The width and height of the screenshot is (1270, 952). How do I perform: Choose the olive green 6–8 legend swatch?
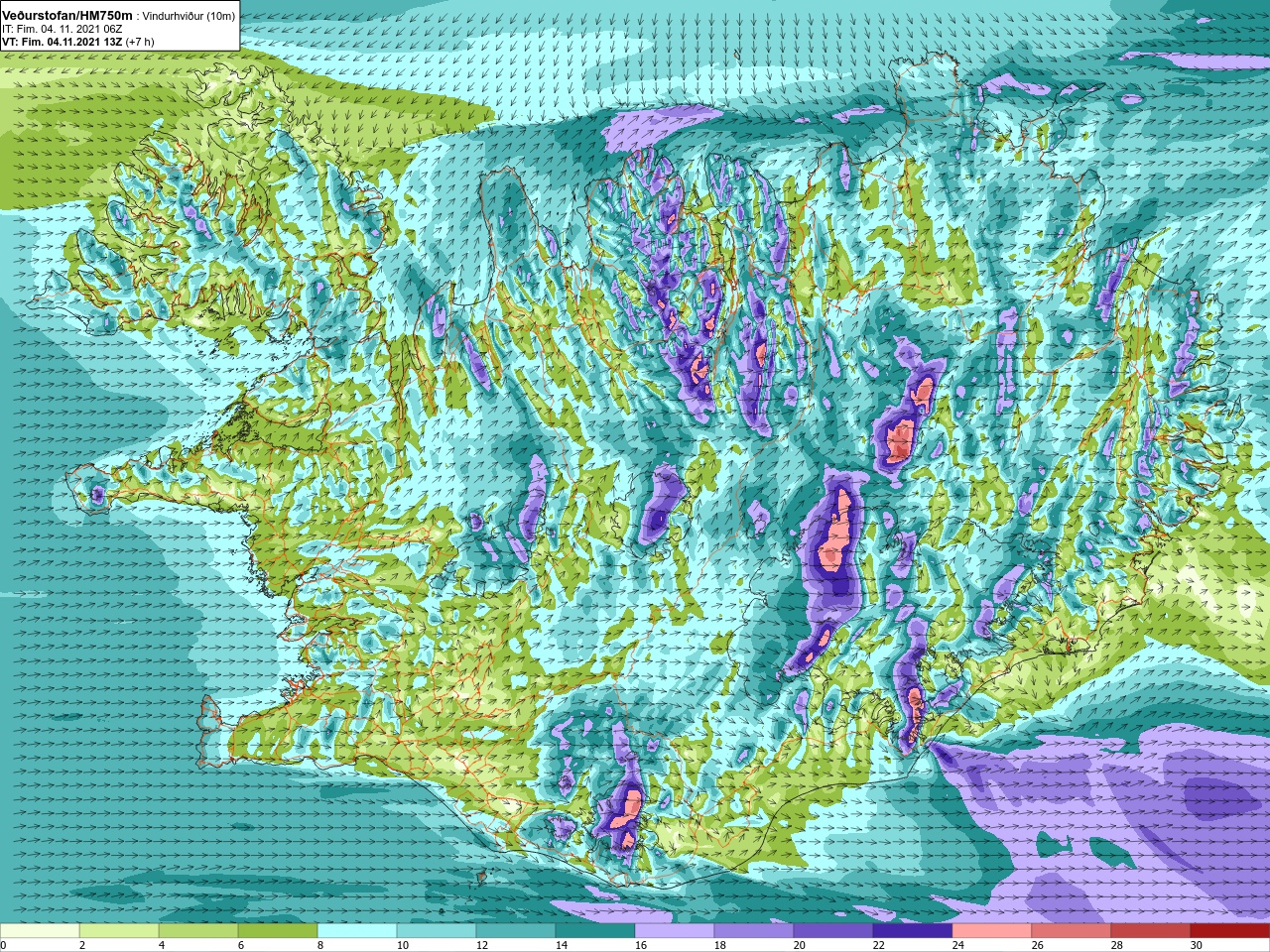click(x=278, y=931)
